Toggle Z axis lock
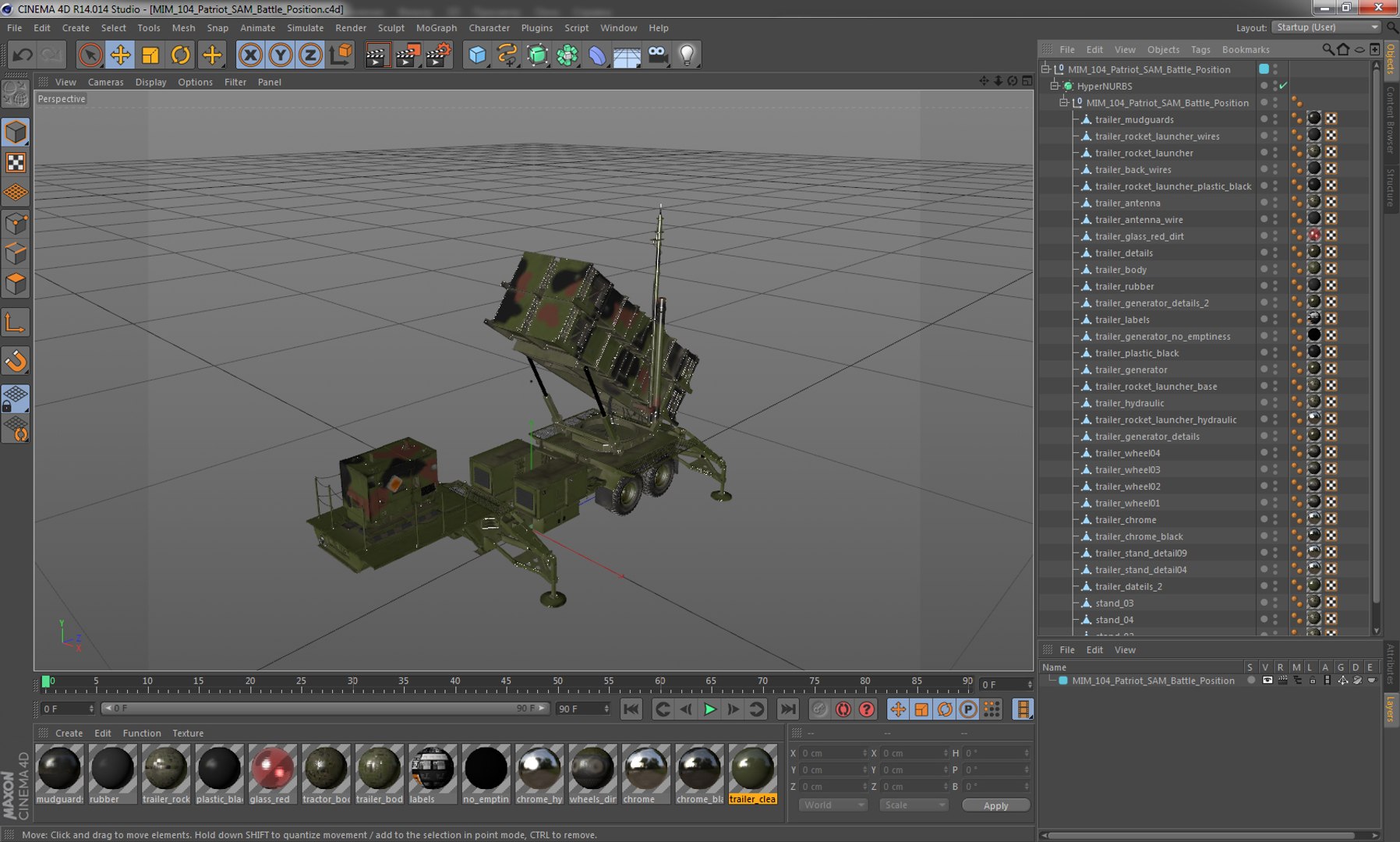Image resolution: width=1400 pixels, height=842 pixels. [310, 55]
